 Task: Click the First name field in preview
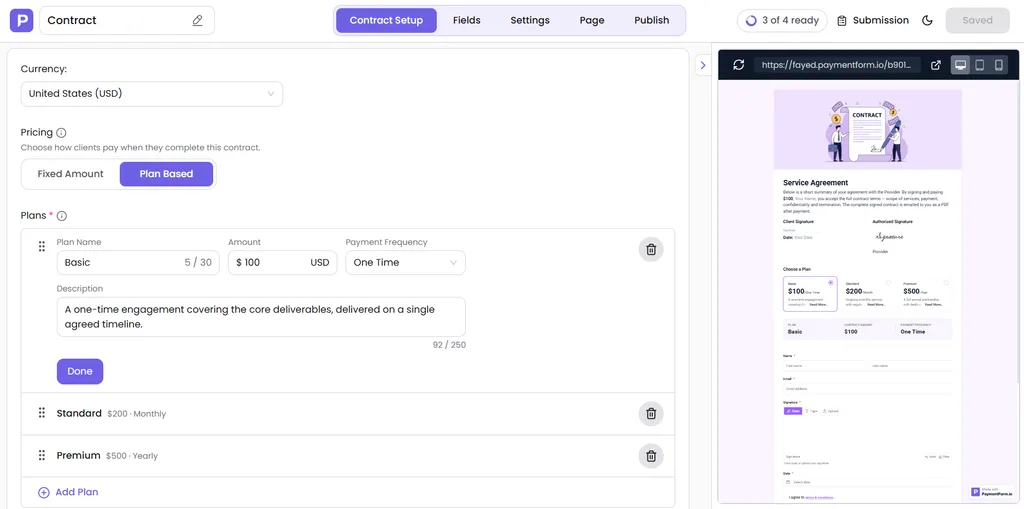(x=824, y=366)
